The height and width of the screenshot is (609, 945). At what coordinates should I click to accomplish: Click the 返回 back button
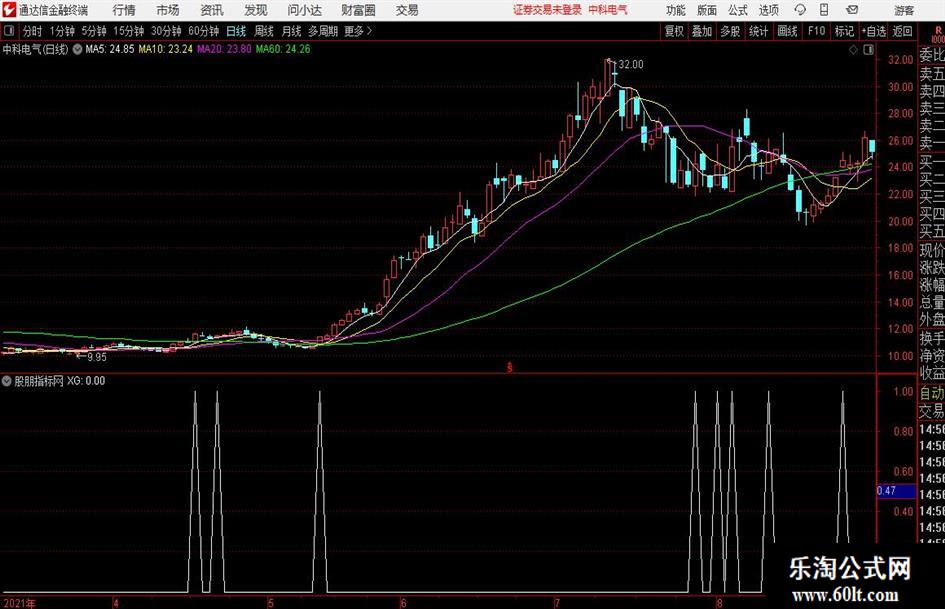pos(902,31)
